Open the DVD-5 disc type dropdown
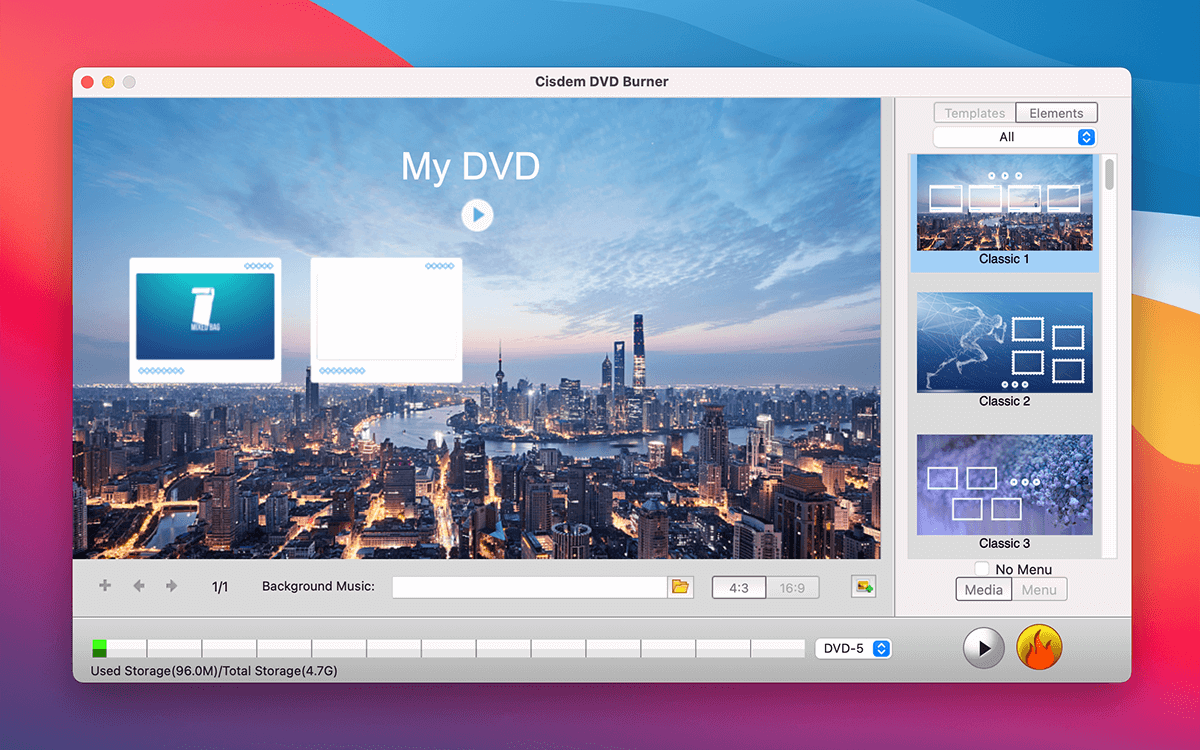 pyautogui.click(x=853, y=649)
